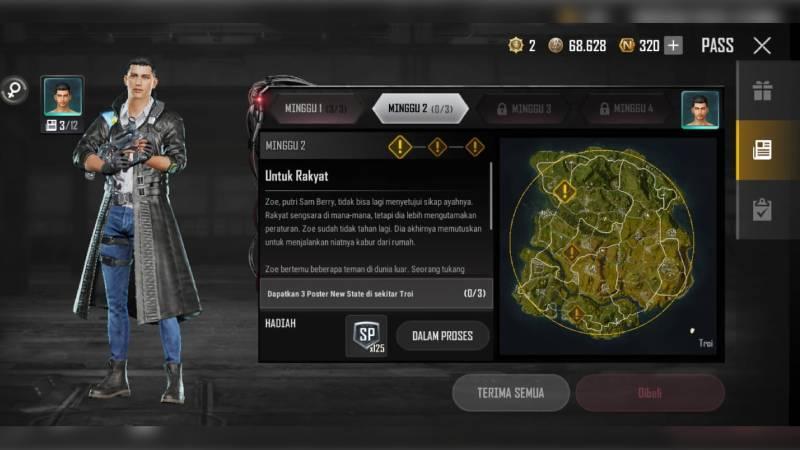Click the DALAM PROSES button
This screenshot has height=450, width=800.
tap(442, 336)
